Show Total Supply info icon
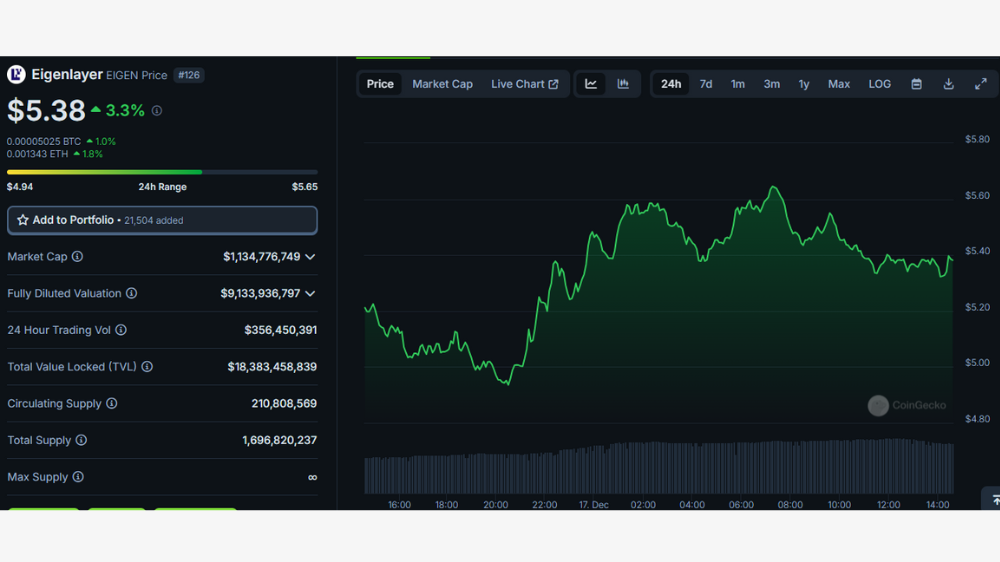 point(81,440)
